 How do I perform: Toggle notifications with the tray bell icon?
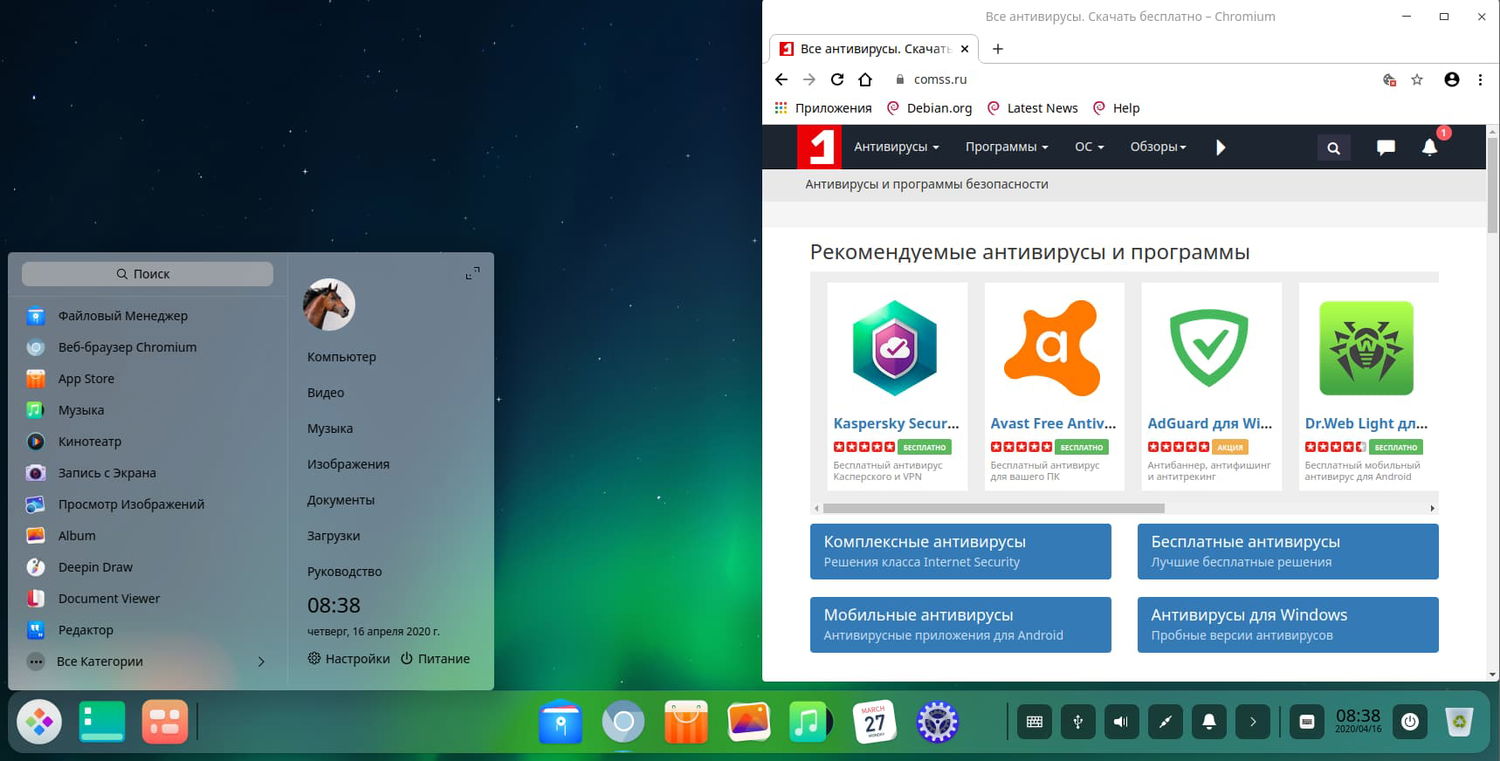pos(1209,721)
